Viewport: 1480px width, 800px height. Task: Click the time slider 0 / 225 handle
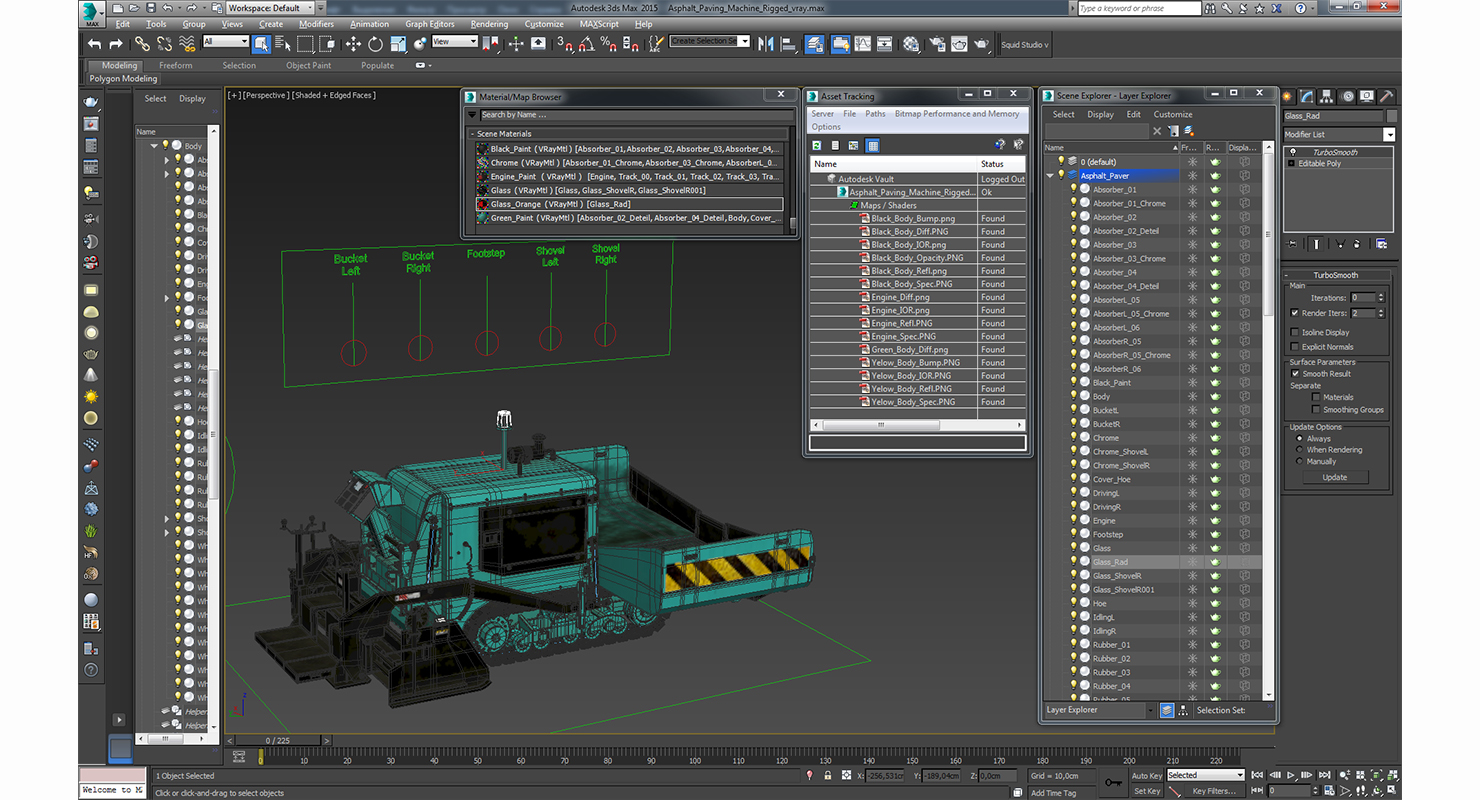click(278, 740)
